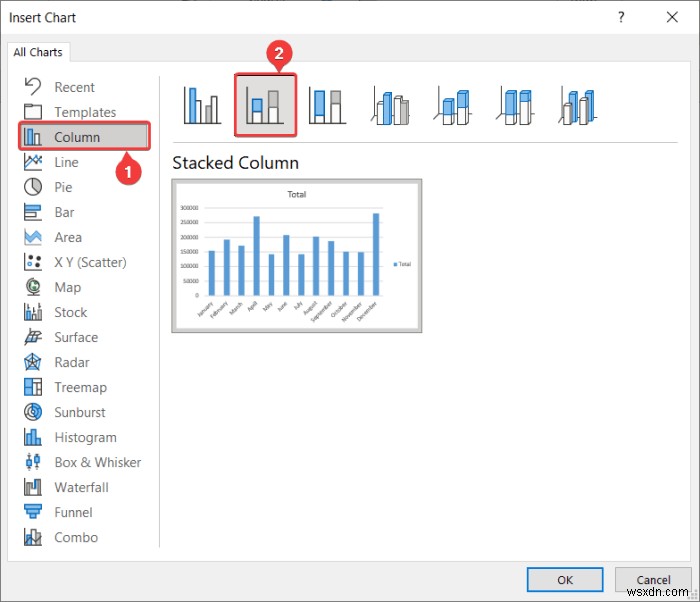Click the Radar chart category icon

pos(33,362)
